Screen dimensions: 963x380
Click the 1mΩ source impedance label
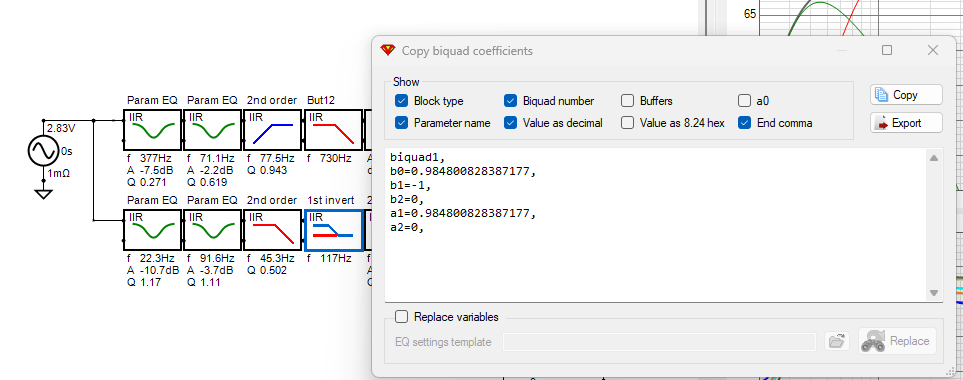click(x=58, y=174)
